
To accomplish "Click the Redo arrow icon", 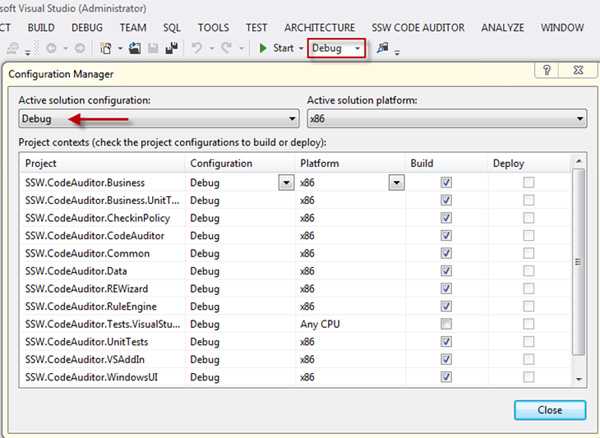I will pos(229,48).
